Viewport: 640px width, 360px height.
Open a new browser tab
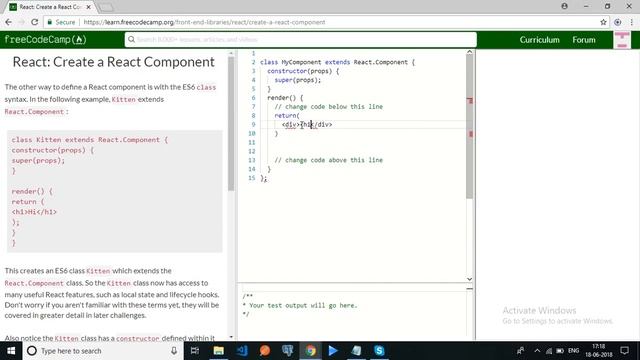click(106, 7)
